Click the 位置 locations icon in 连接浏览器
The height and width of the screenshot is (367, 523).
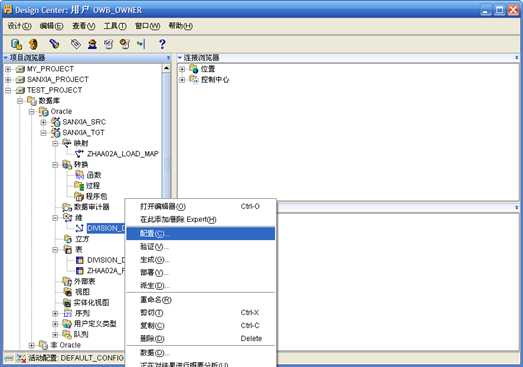pyautogui.click(x=194, y=69)
